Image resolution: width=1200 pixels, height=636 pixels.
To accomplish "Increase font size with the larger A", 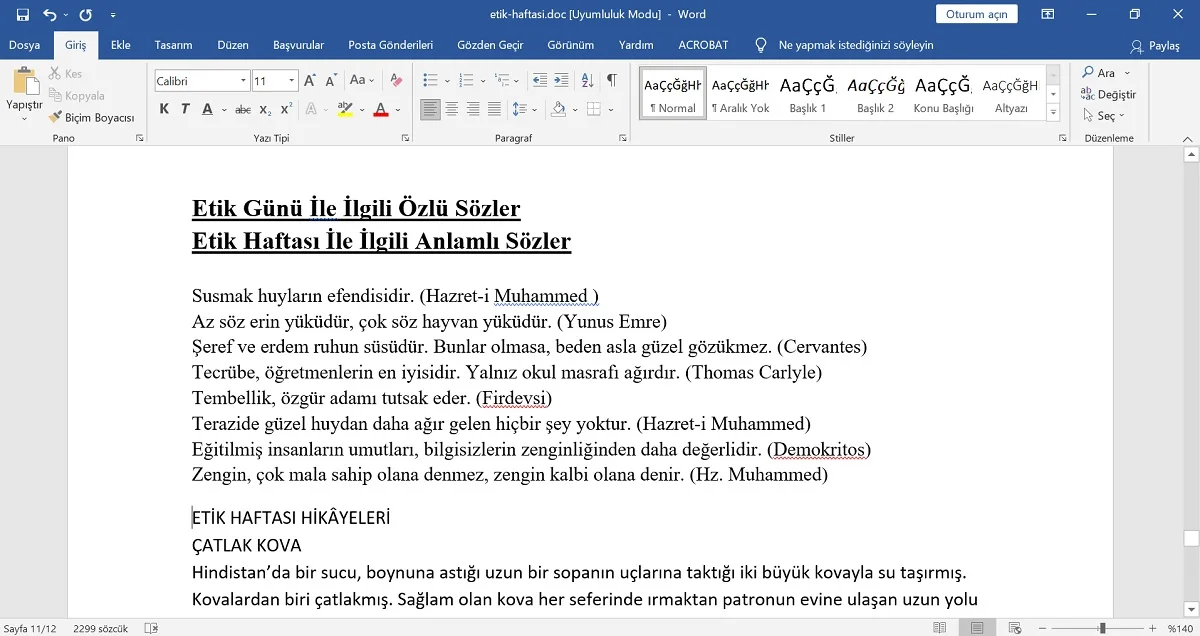I will [x=310, y=81].
